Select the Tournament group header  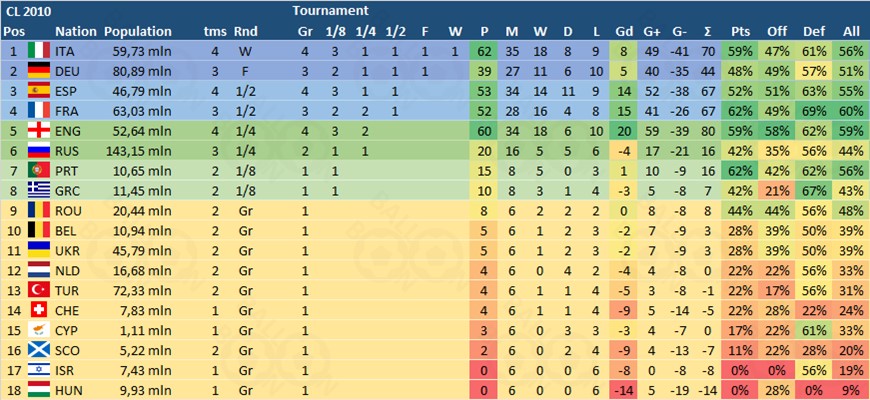click(330, 10)
